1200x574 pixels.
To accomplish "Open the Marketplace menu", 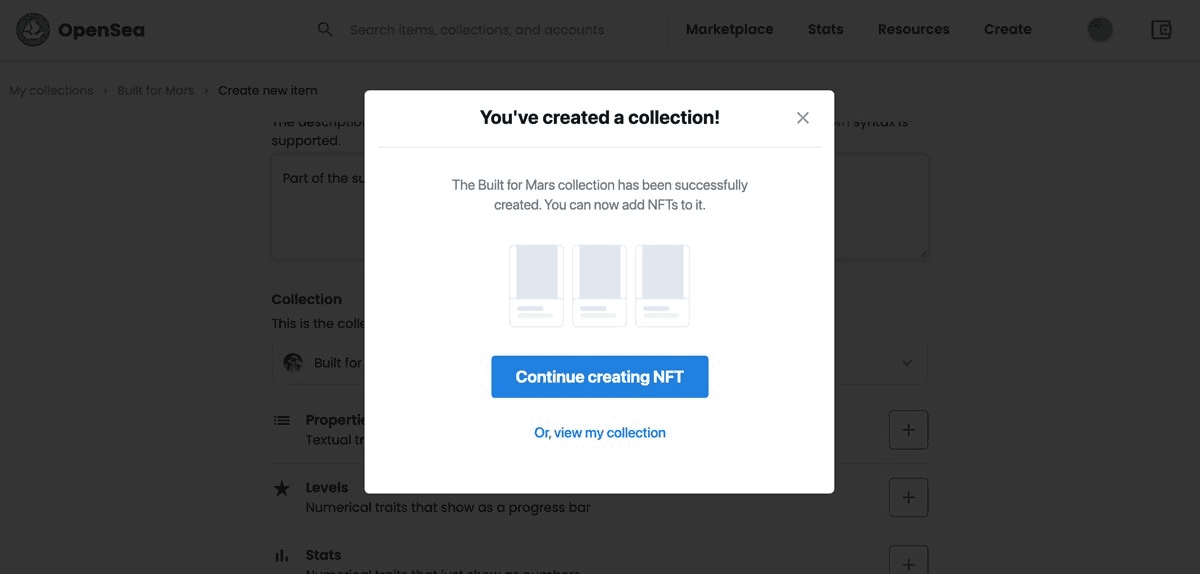I will coord(729,29).
